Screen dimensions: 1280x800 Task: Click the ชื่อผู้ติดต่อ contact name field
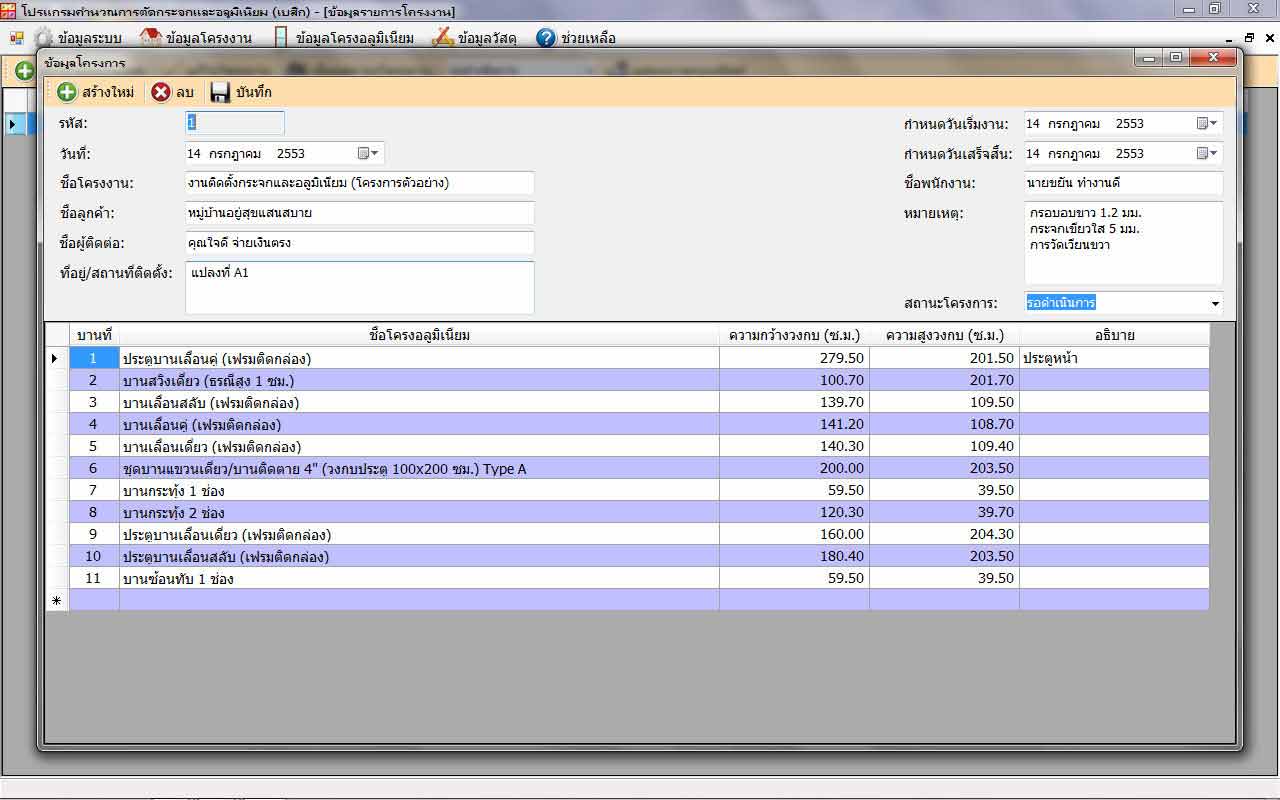pyautogui.click(x=360, y=243)
